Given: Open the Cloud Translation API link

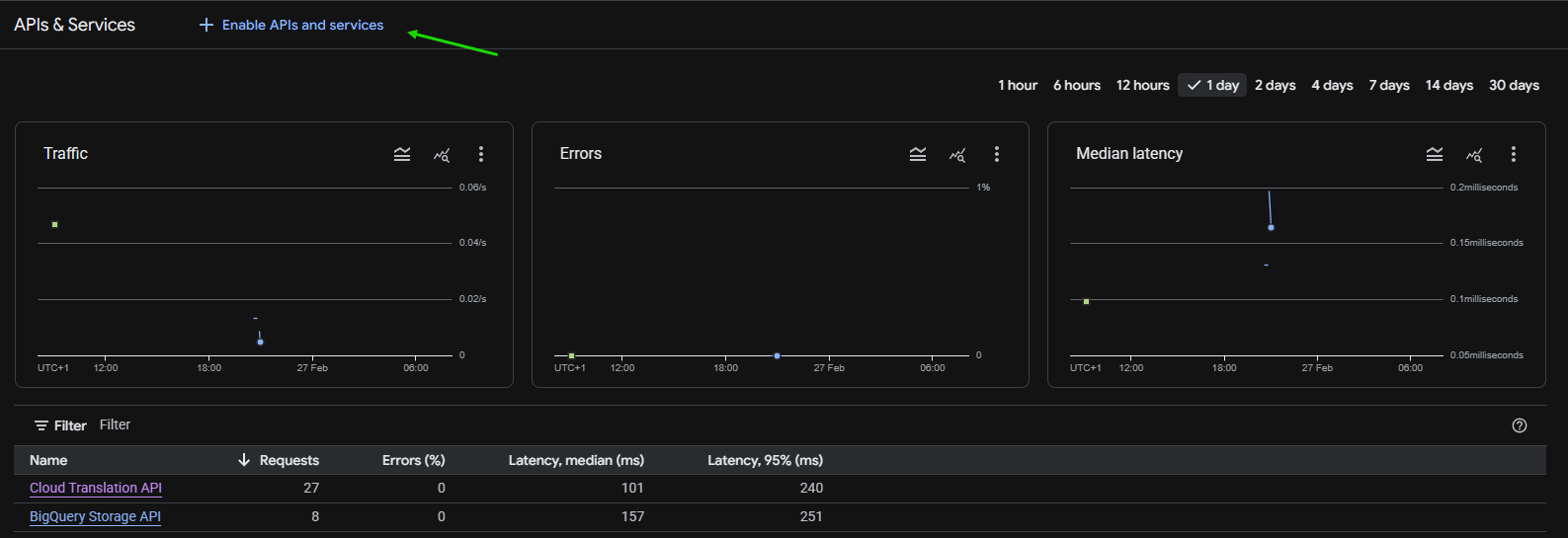Looking at the screenshot, I should click(96, 488).
